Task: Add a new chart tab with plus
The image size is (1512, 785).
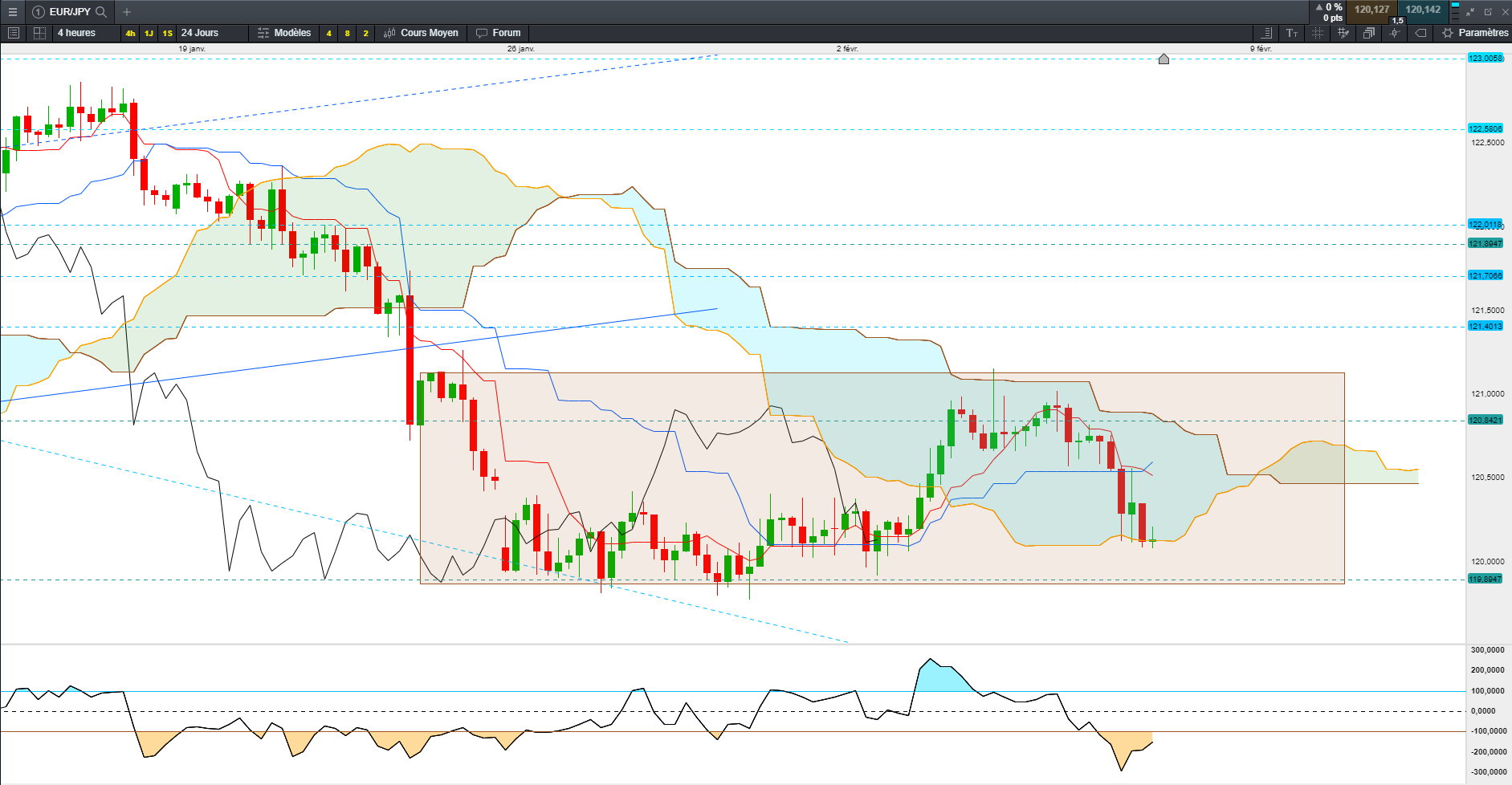Action: tap(127, 12)
